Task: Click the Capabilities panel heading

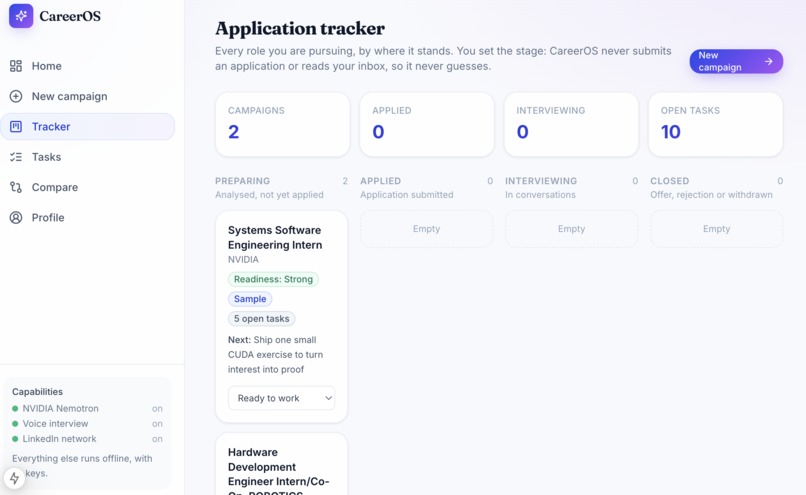Action: pyautogui.click(x=37, y=392)
